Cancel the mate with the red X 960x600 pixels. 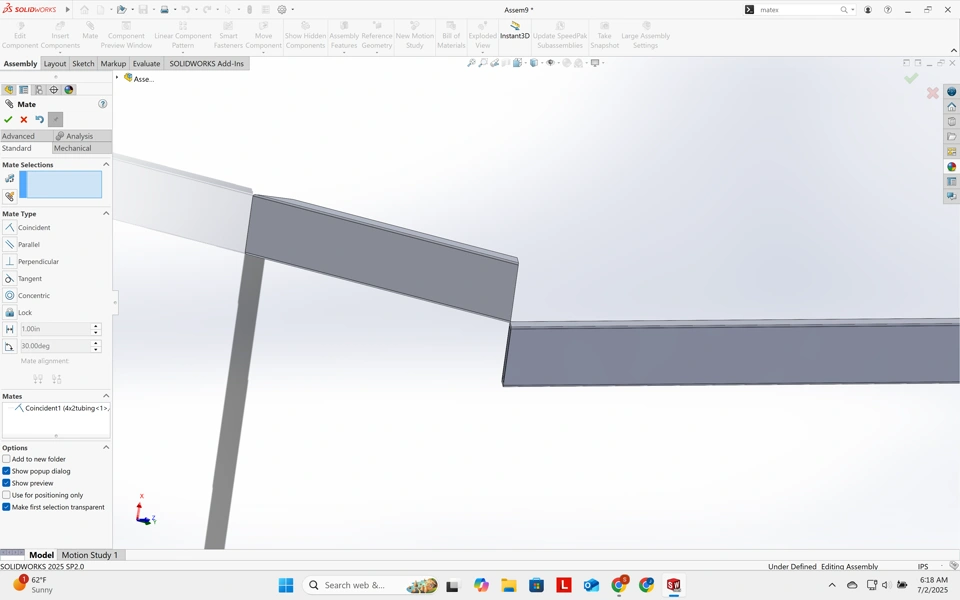pos(24,119)
